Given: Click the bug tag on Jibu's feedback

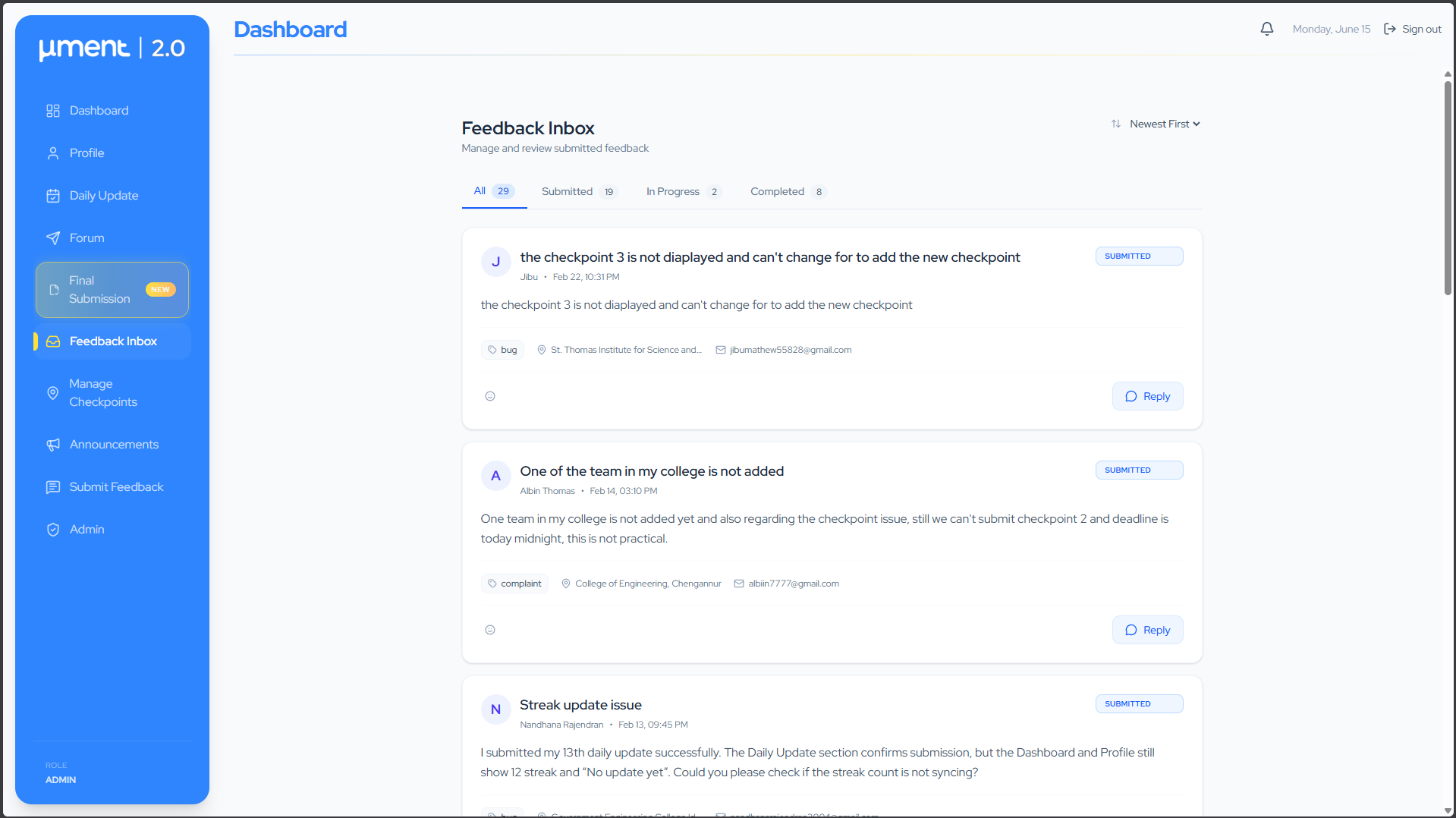Looking at the screenshot, I should click(502, 350).
